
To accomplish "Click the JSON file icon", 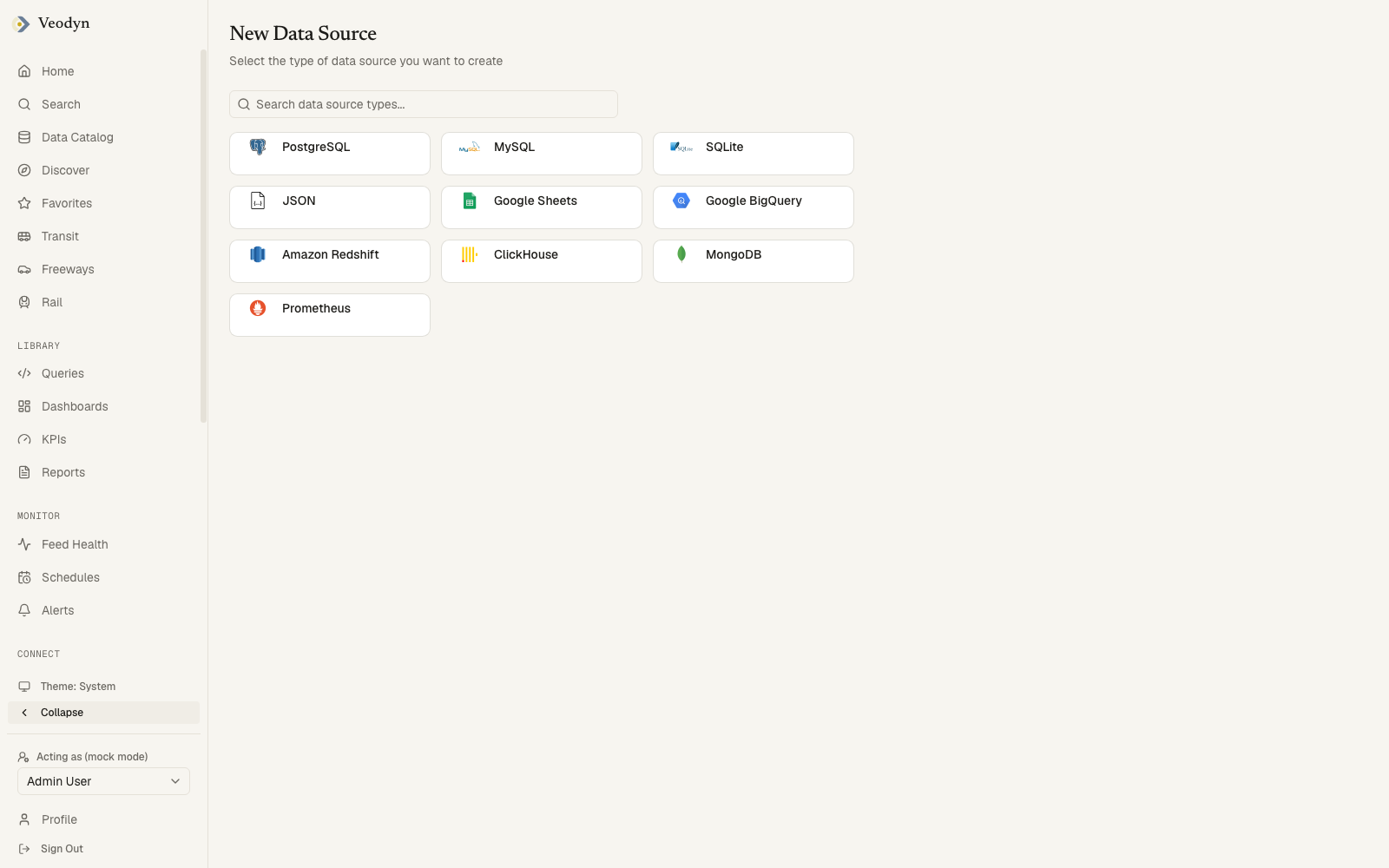I will click(x=258, y=201).
